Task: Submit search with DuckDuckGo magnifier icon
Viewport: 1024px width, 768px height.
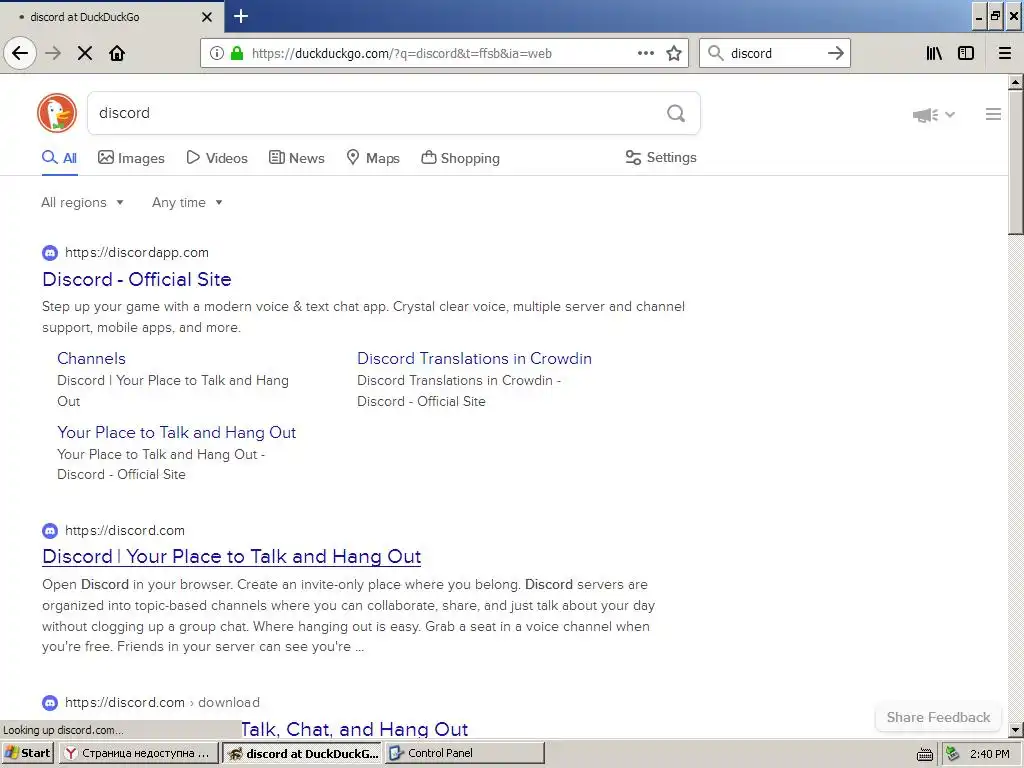Action: 676,114
